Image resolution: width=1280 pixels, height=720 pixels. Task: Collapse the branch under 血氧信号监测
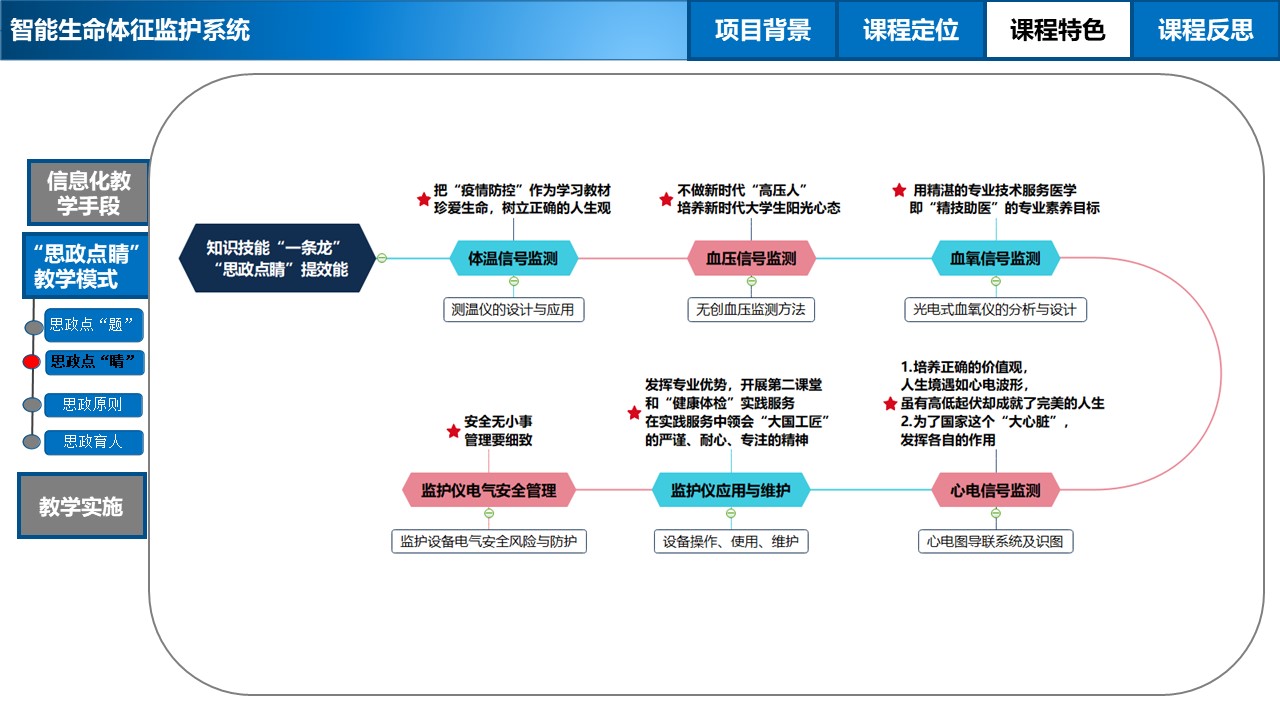click(x=995, y=281)
